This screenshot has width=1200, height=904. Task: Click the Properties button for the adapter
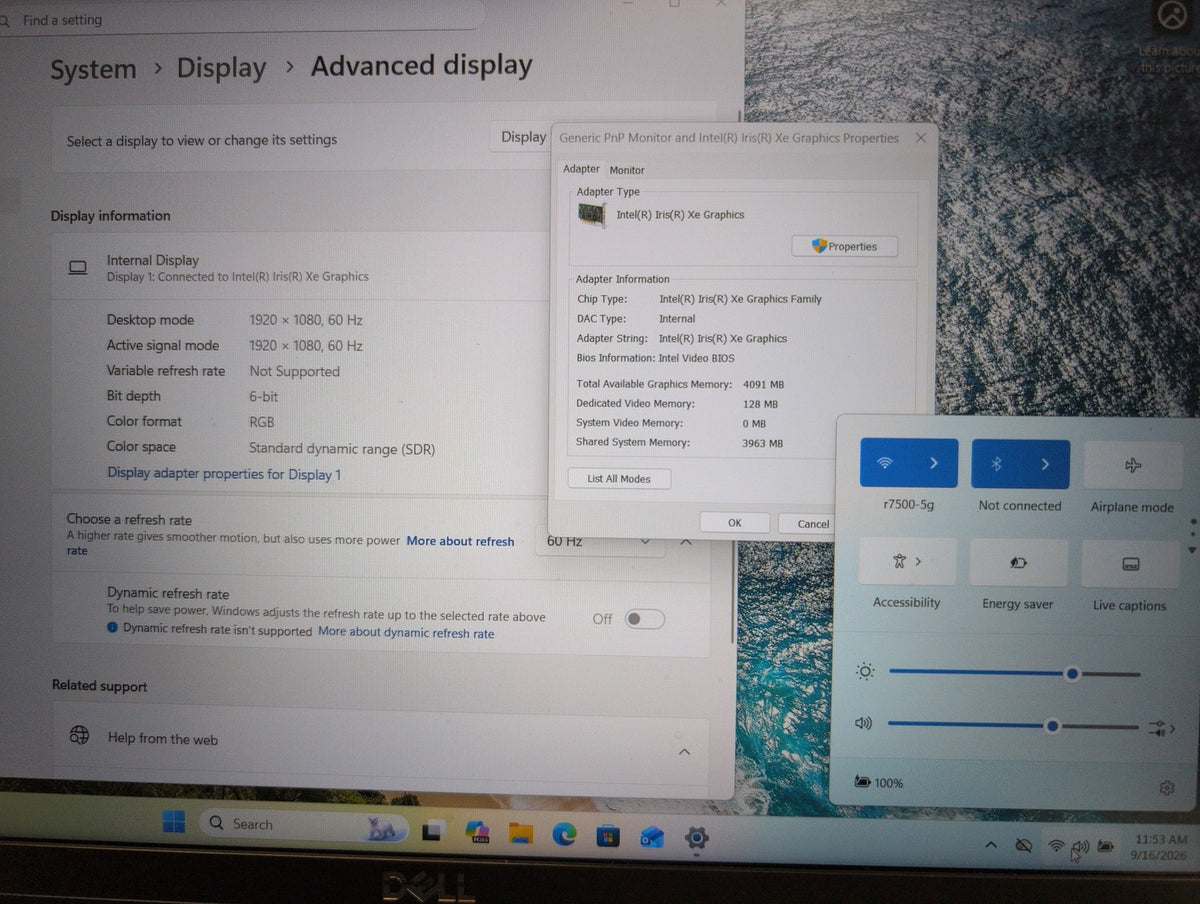pos(845,246)
